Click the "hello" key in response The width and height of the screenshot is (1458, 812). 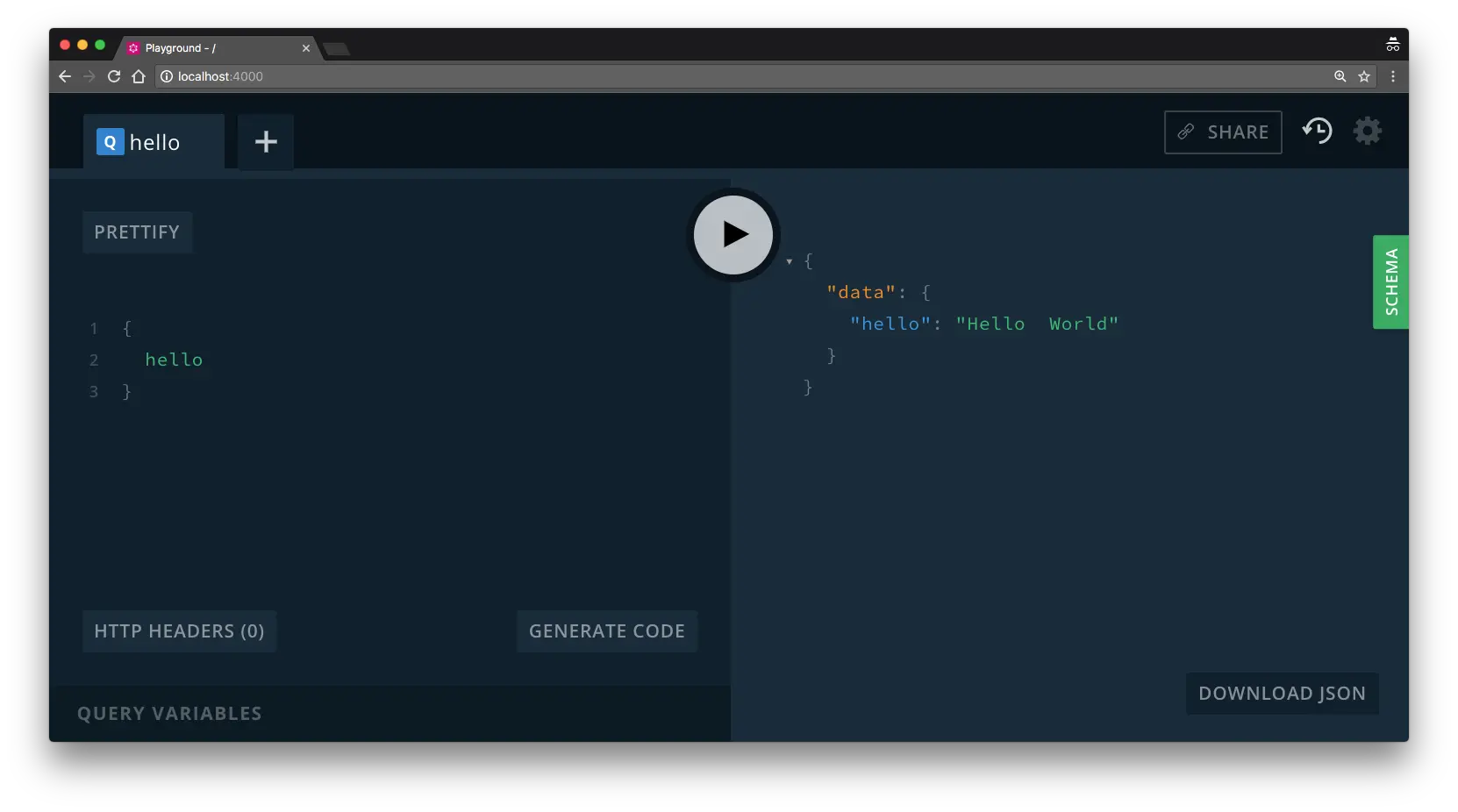click(x=890, y=324)
